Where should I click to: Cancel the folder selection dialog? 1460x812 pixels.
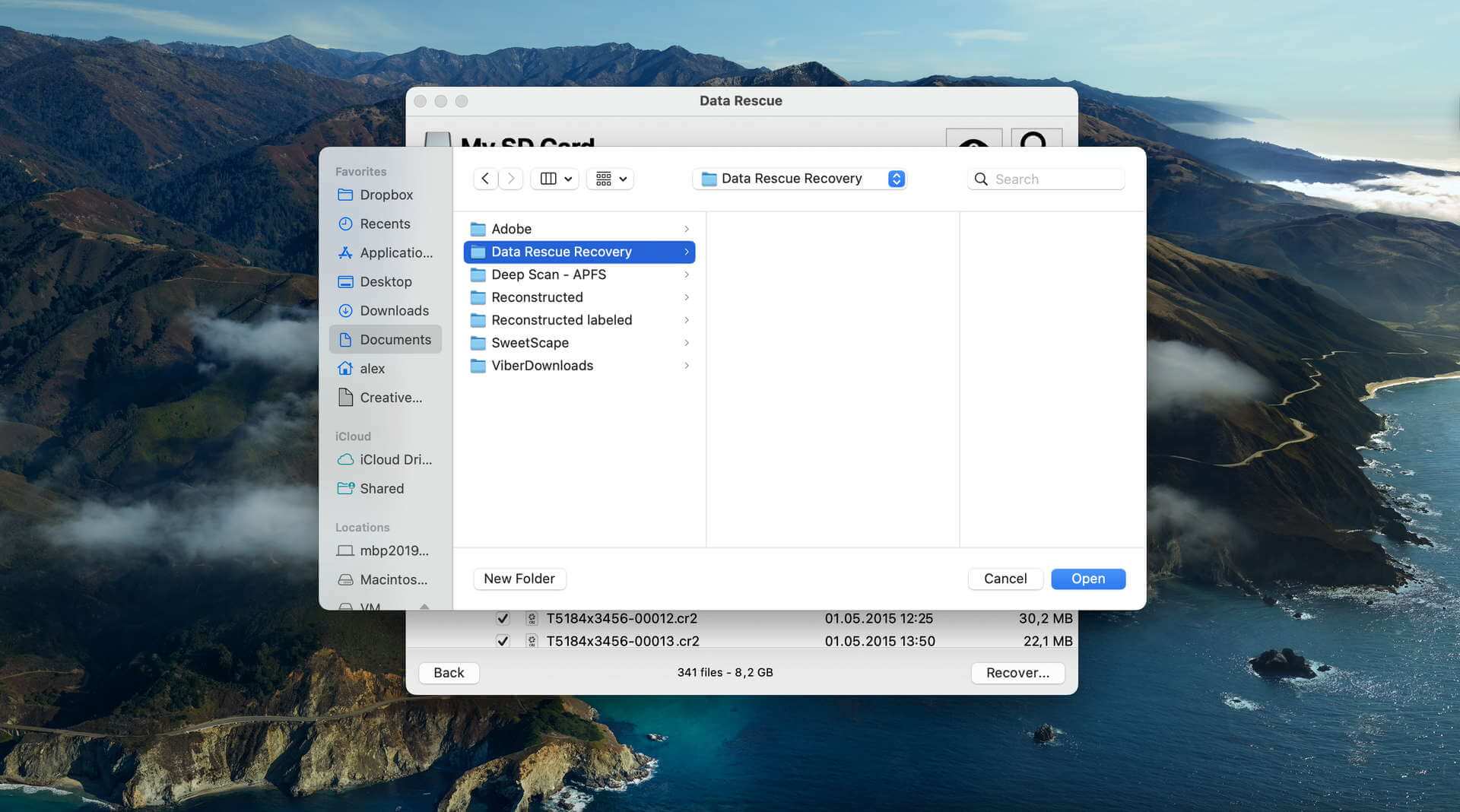[1005, 579]
